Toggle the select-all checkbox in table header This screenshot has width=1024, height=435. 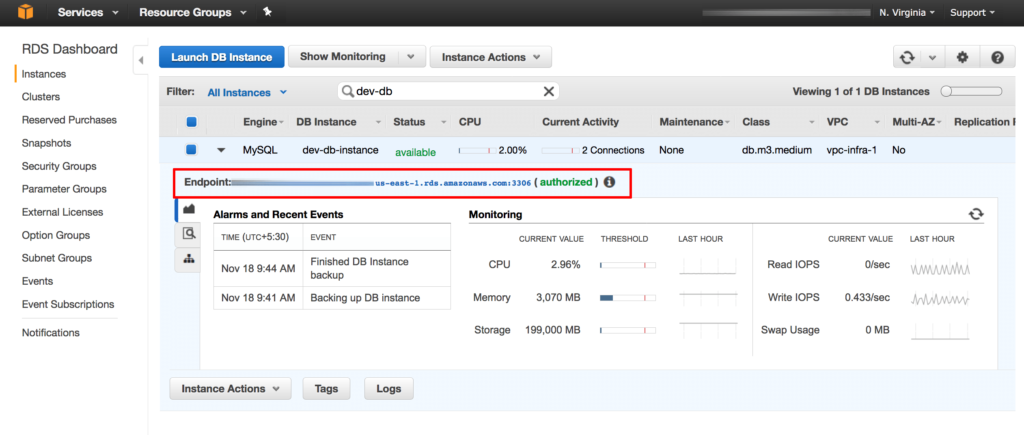[x=191, y=122]
